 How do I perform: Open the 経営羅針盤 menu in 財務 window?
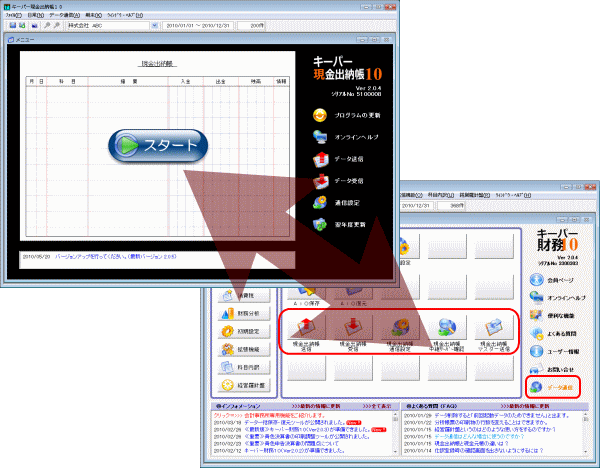tap(474, 195)
